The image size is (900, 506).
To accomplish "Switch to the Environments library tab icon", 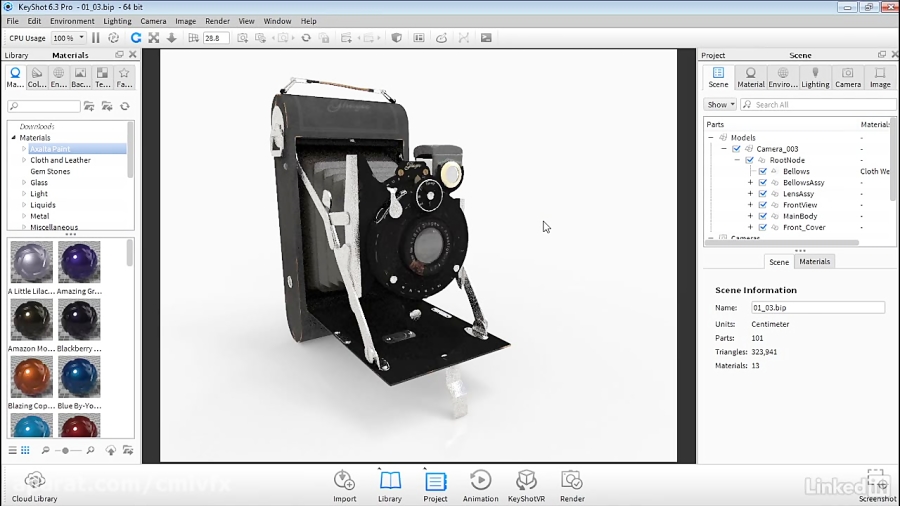I will coord(58,77).
